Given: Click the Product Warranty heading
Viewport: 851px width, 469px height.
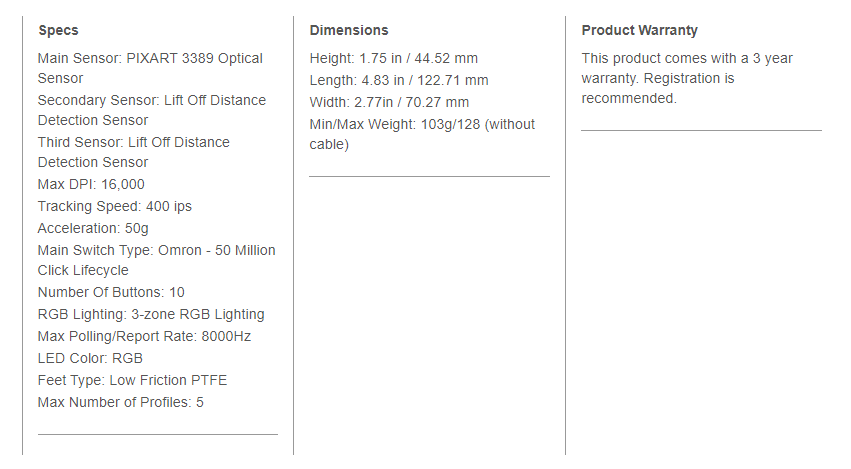Looking at the screenshot, I should tap(639, 30).
